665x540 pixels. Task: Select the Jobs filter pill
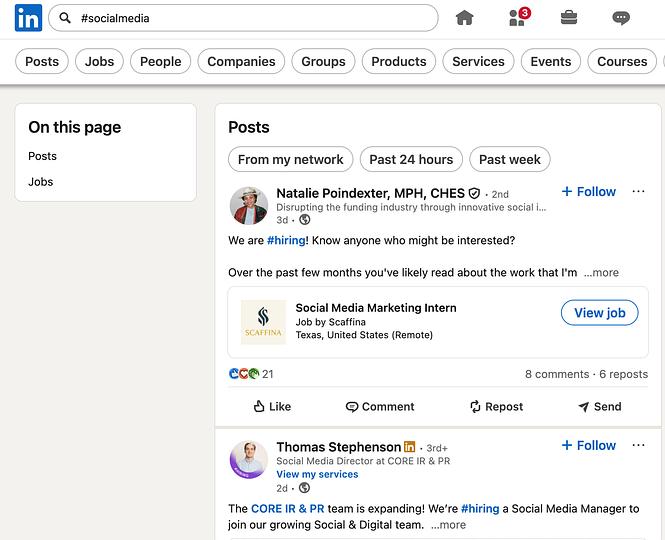99,62
